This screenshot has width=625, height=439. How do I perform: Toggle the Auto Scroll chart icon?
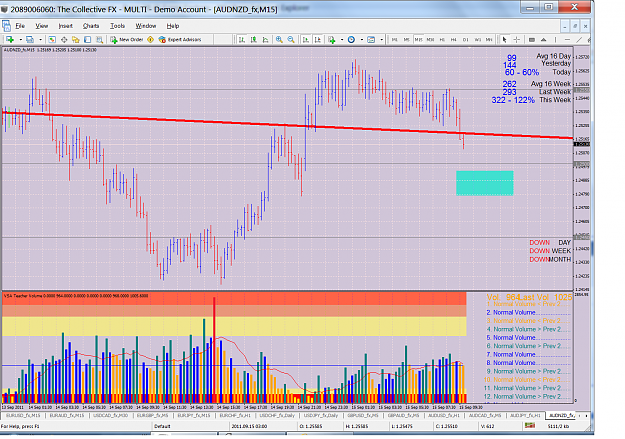point(306,39)
